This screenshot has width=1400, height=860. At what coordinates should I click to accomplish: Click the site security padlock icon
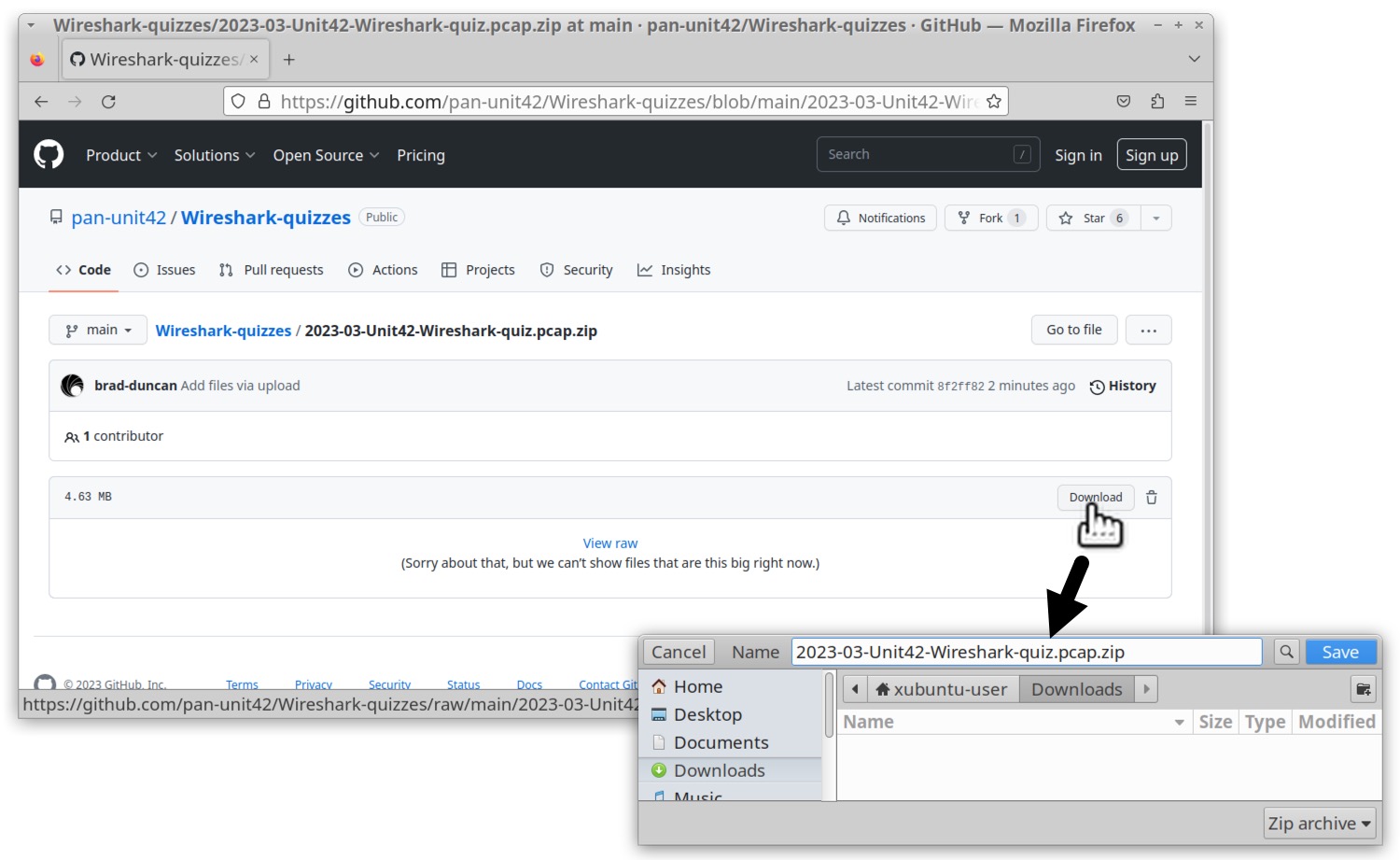[264, 101]
